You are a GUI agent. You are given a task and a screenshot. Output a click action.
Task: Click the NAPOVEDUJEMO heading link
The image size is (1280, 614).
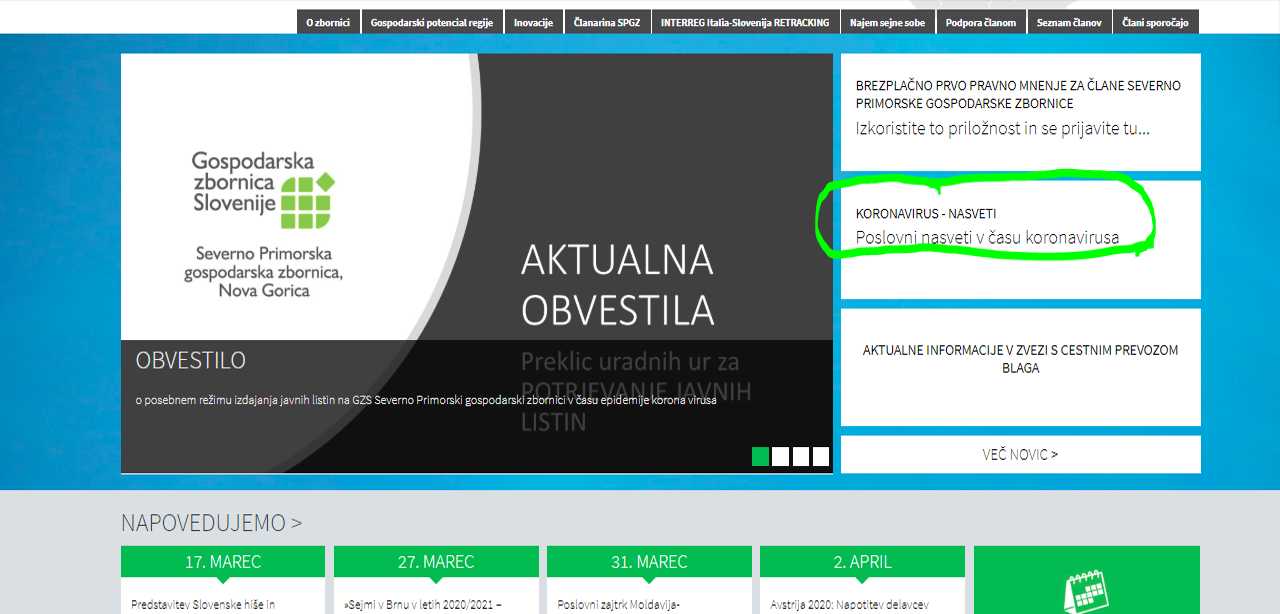point(211,522)
